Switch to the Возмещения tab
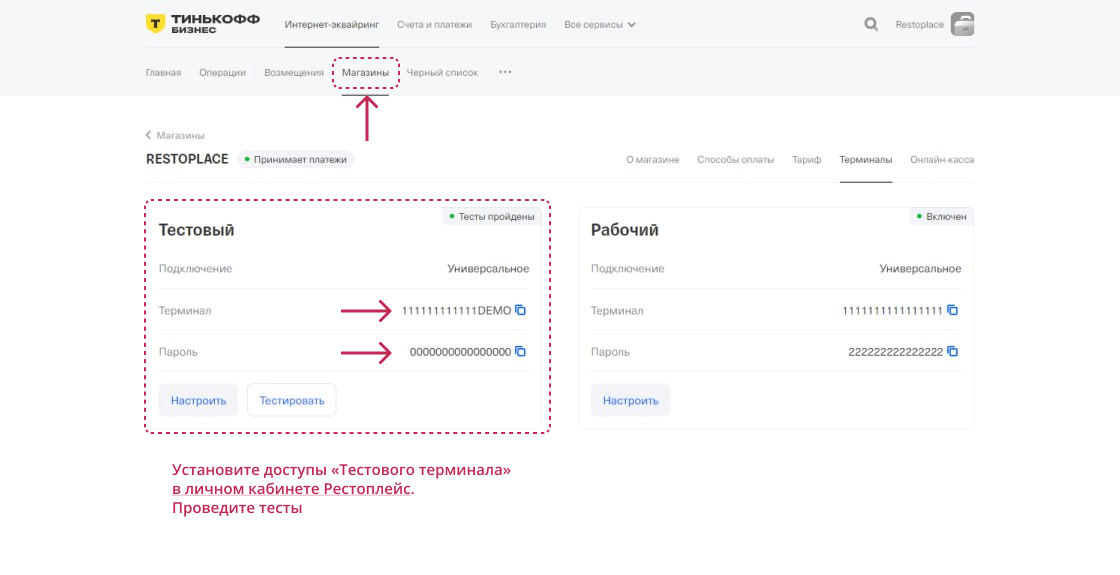Image resolution: width=1120 pixels, height=575 pixels. [294, 72]
